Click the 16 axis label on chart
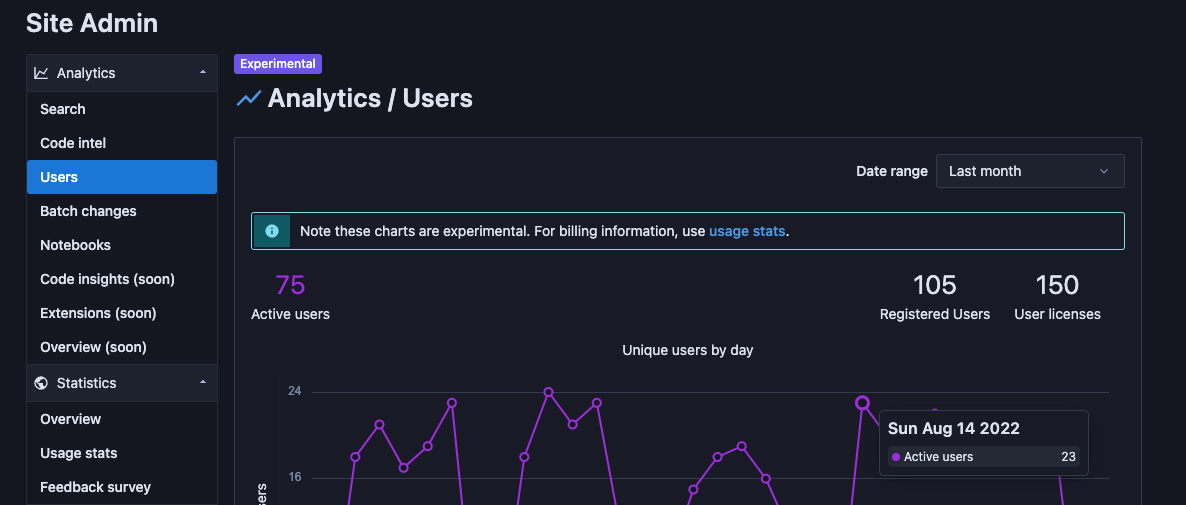 (x=294, y=477)
